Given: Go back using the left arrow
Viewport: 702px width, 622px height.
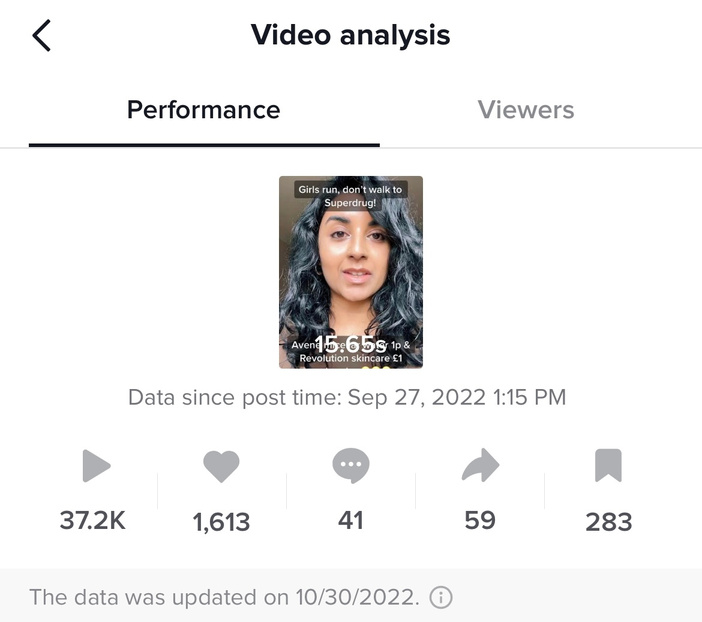Looking at the screenshot, I should 41,36.
